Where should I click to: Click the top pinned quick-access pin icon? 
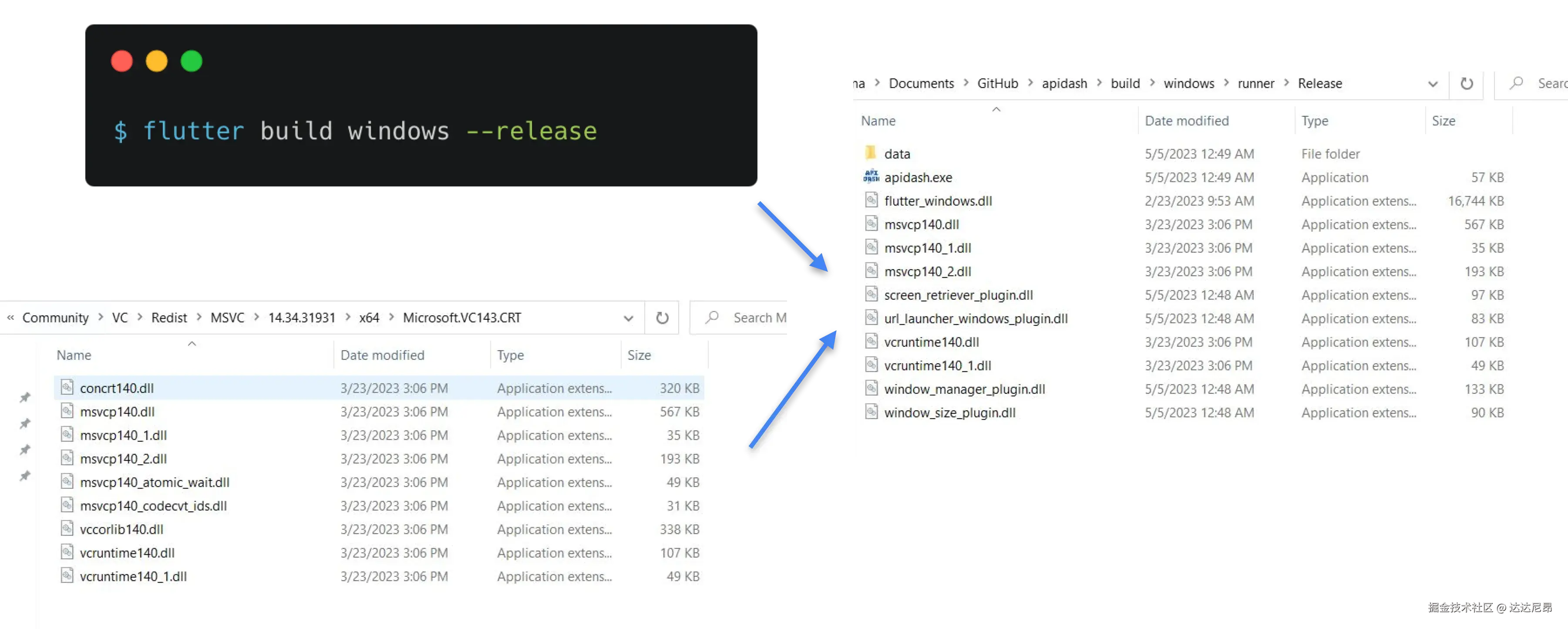point(25,398)
